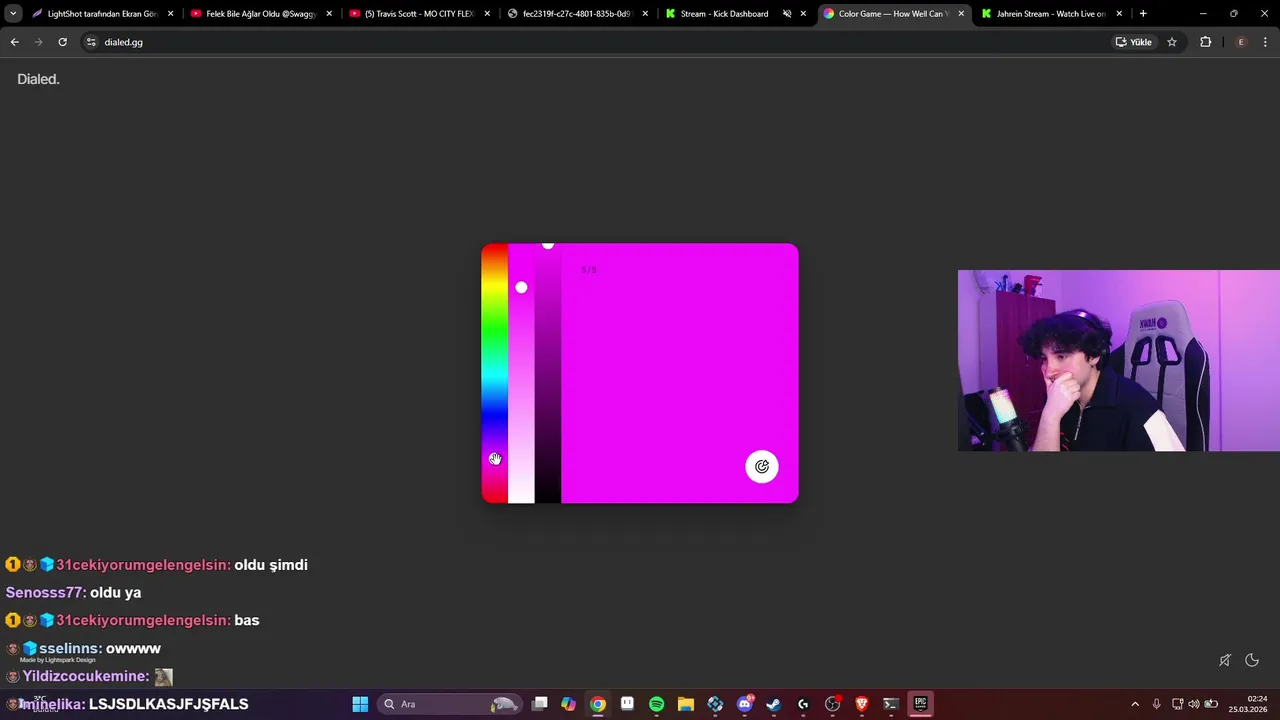
Task: Close the Color Game tab
Action: coord(961,14)
